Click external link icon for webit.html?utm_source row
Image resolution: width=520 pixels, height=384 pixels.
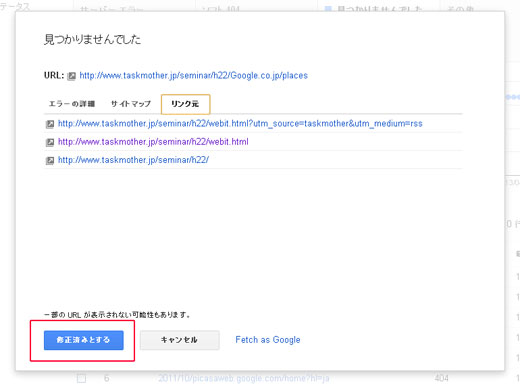(50, 124)
